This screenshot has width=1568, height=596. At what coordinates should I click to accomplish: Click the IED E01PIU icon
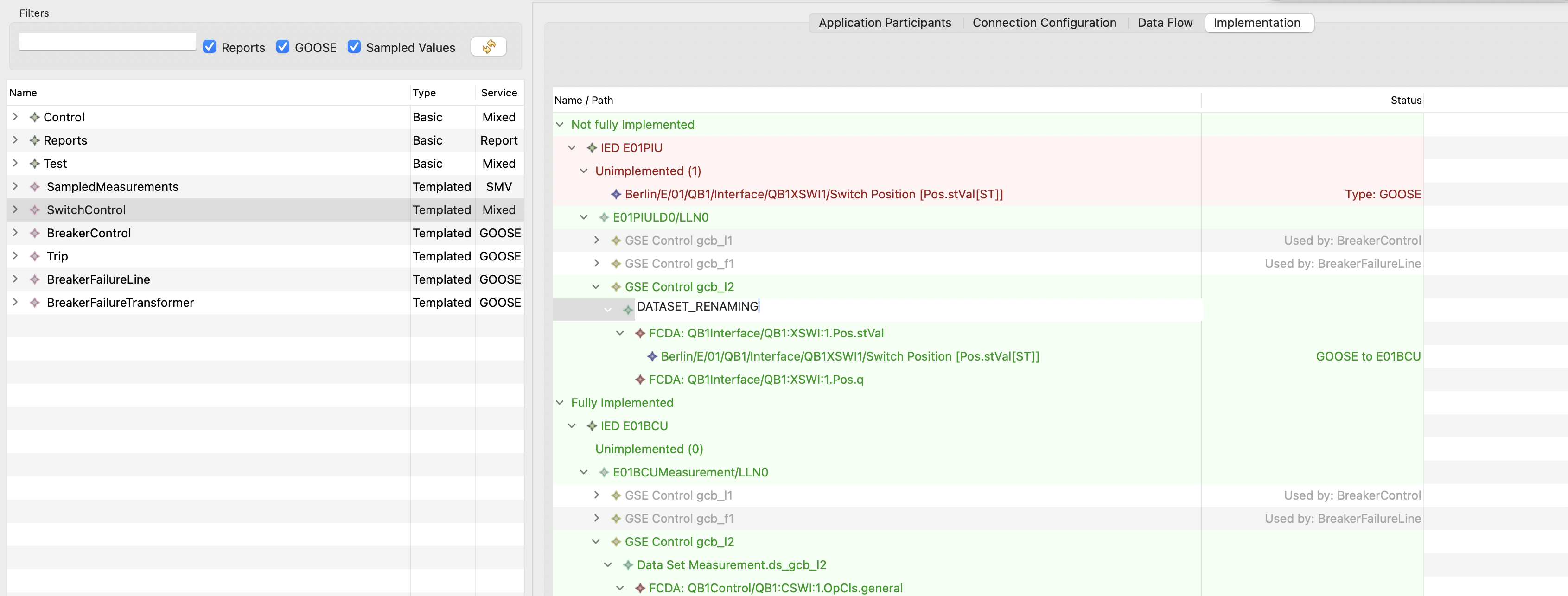click(592, 148)
